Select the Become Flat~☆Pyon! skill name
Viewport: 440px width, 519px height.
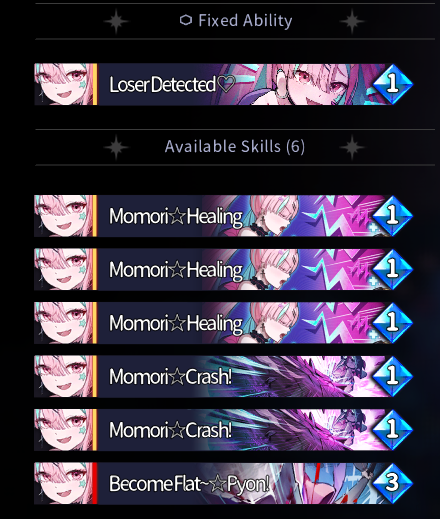pos(189,483)
